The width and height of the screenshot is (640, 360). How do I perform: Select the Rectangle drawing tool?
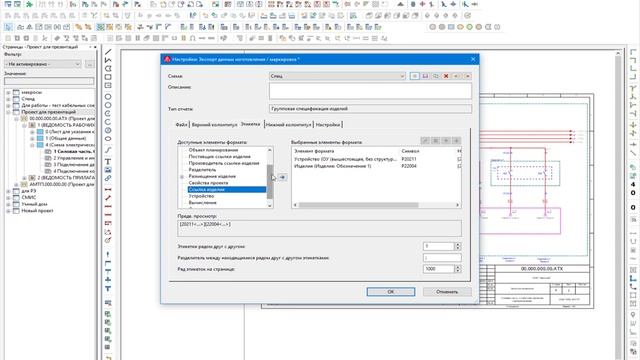pos(108,77)
